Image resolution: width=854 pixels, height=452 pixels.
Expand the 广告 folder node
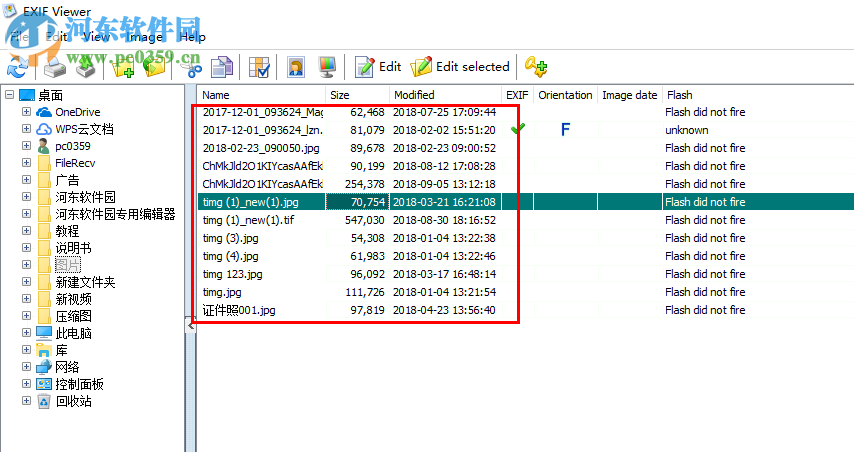(x=26, y=179)
